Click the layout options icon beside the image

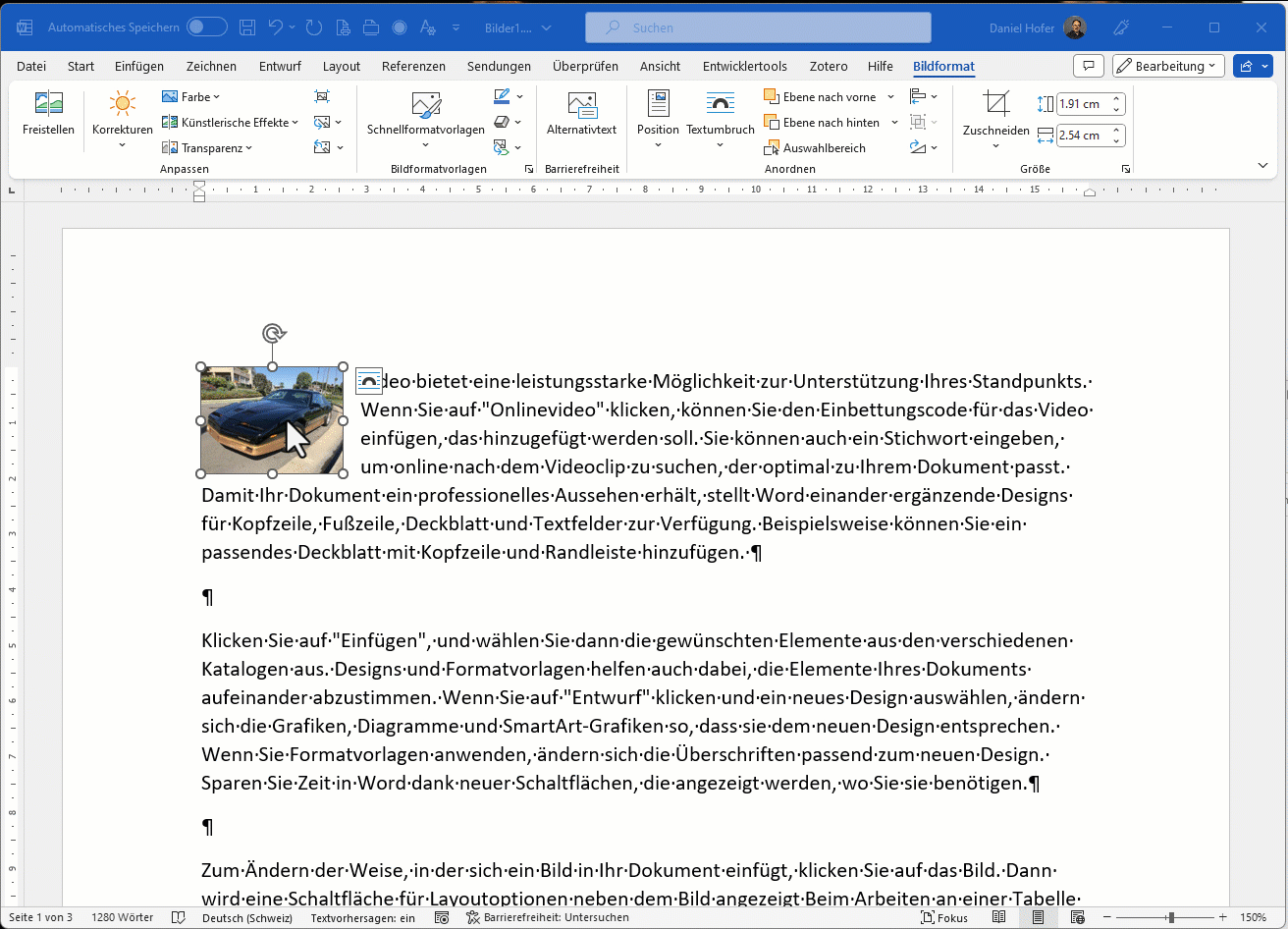coord(369,381)
